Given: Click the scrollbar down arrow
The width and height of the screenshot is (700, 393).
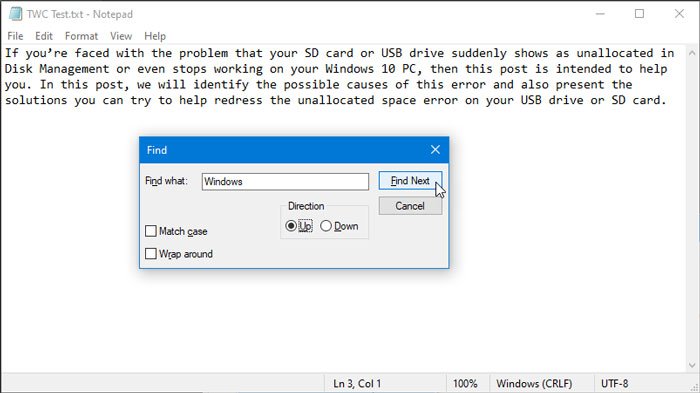Looking at the screenshot, I should [x=692, y=365].
